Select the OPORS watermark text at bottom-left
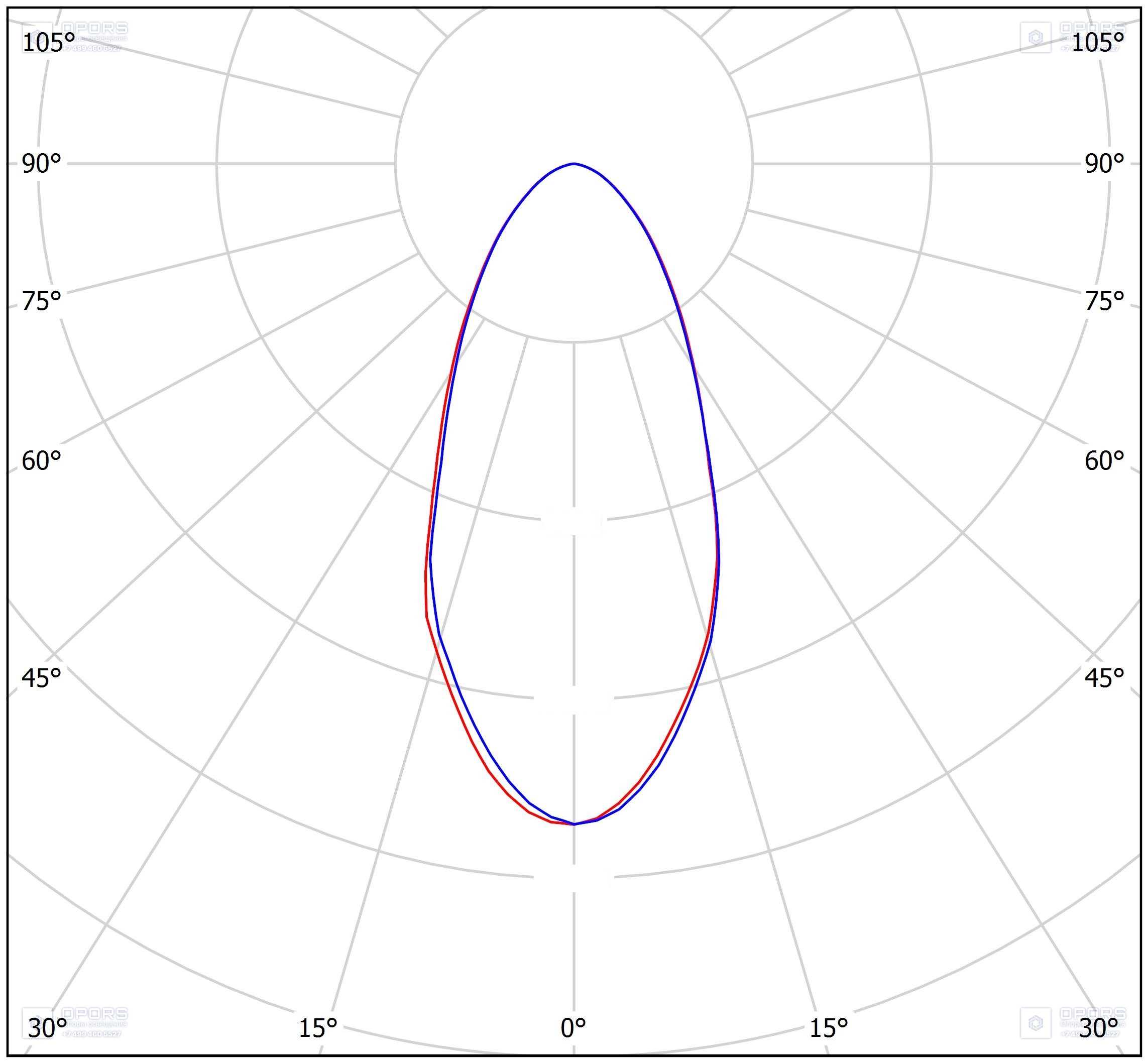This screenshot has height=1061, width=1148. (95, 1013)
